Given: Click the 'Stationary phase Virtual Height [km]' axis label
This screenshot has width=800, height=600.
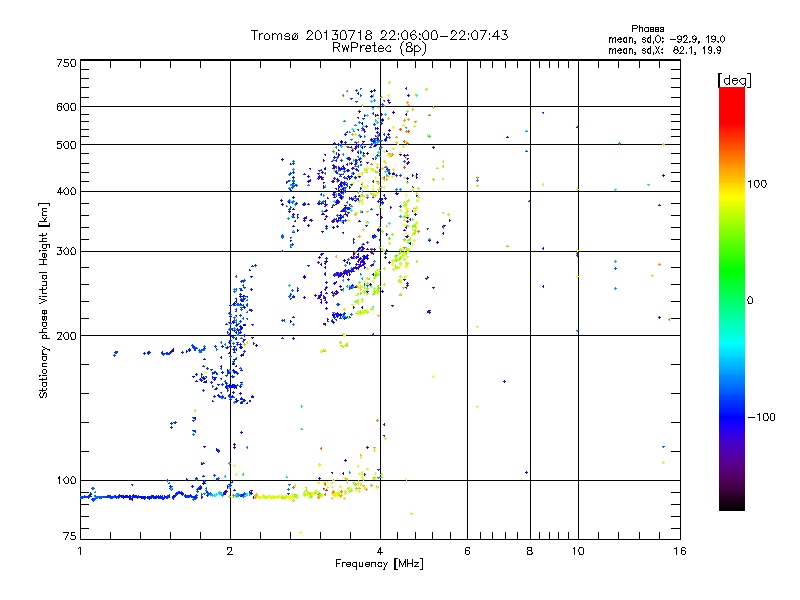Looking at the screenshot, I should (x=44, y=300).
